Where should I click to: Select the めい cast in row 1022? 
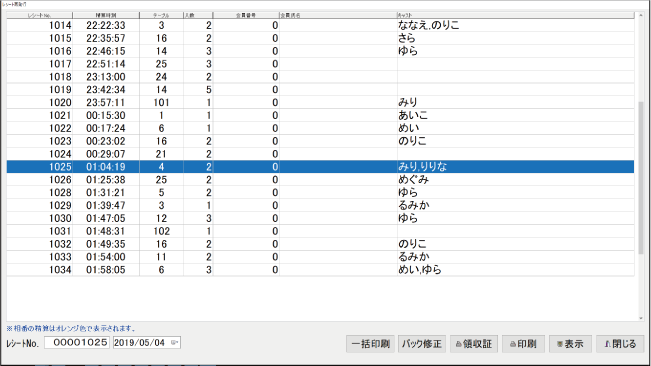[515, 128]
